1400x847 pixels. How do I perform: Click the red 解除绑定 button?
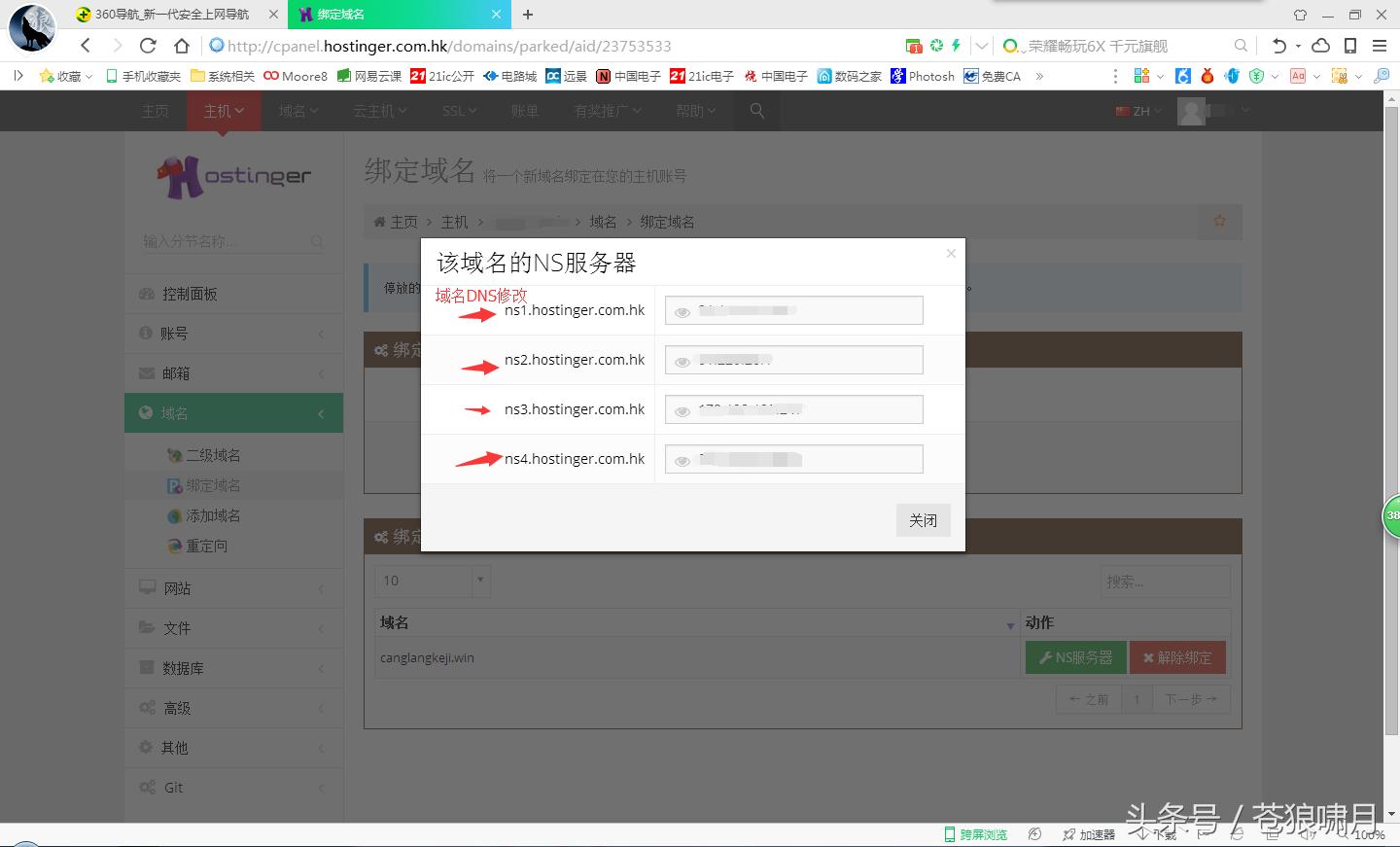[1176, 657]
